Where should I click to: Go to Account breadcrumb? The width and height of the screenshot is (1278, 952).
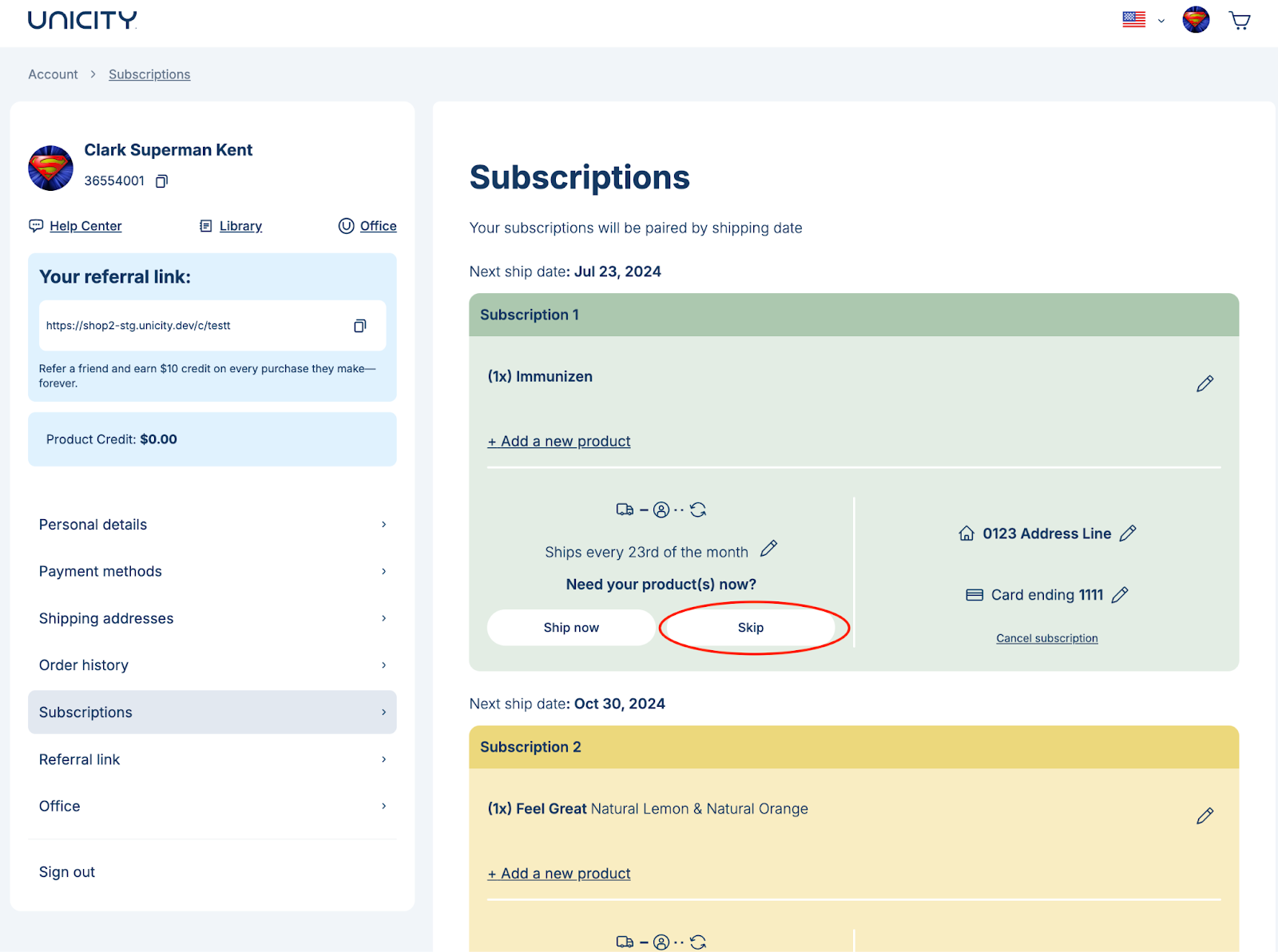tap(53, 74)
